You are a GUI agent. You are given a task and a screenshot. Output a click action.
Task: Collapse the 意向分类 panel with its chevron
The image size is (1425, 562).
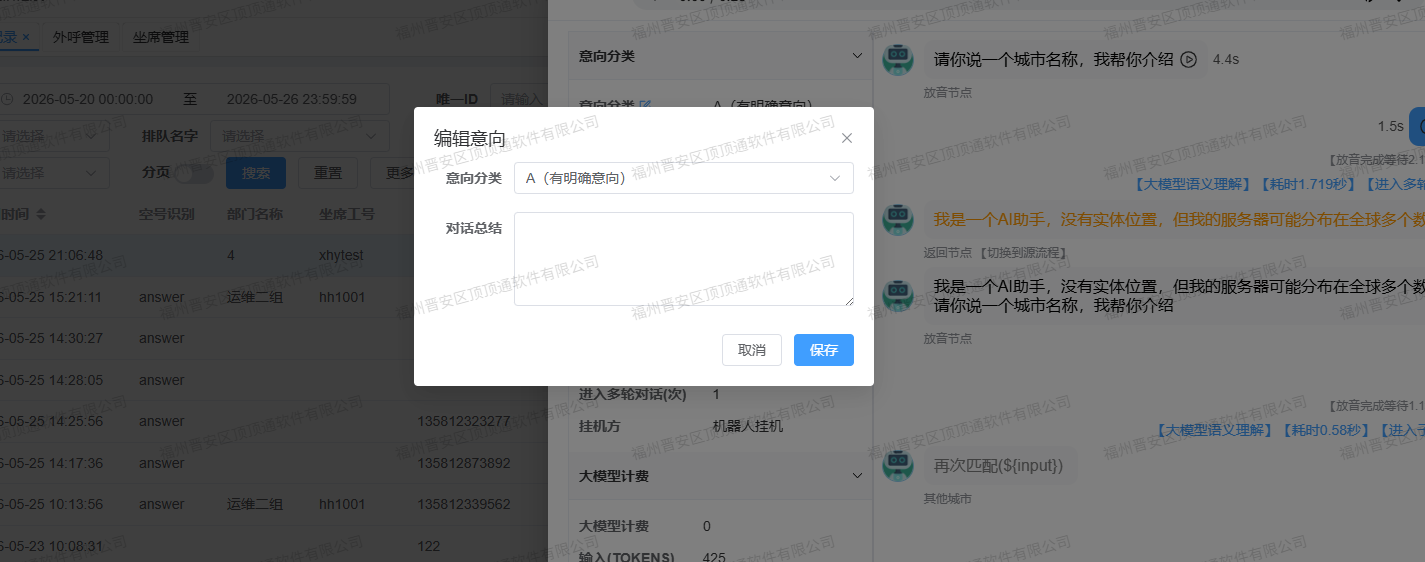(x=856, y=56)
